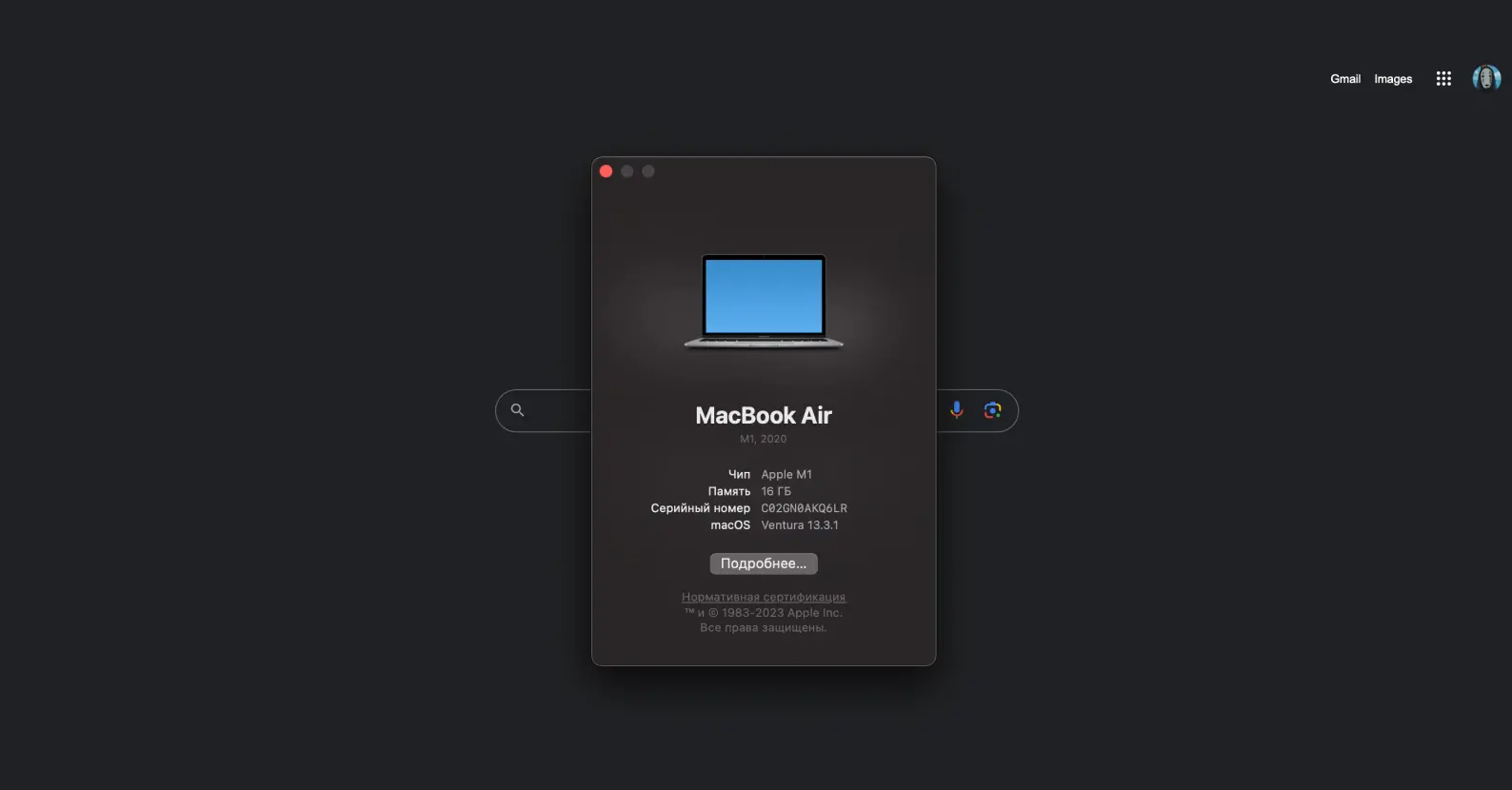Open the Нормативная сертификация link

coord(764,597)
